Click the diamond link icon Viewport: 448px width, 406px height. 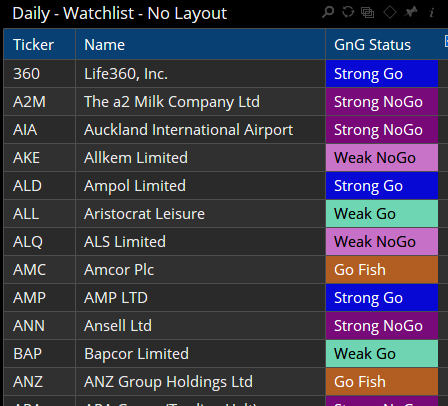[390, 12]
